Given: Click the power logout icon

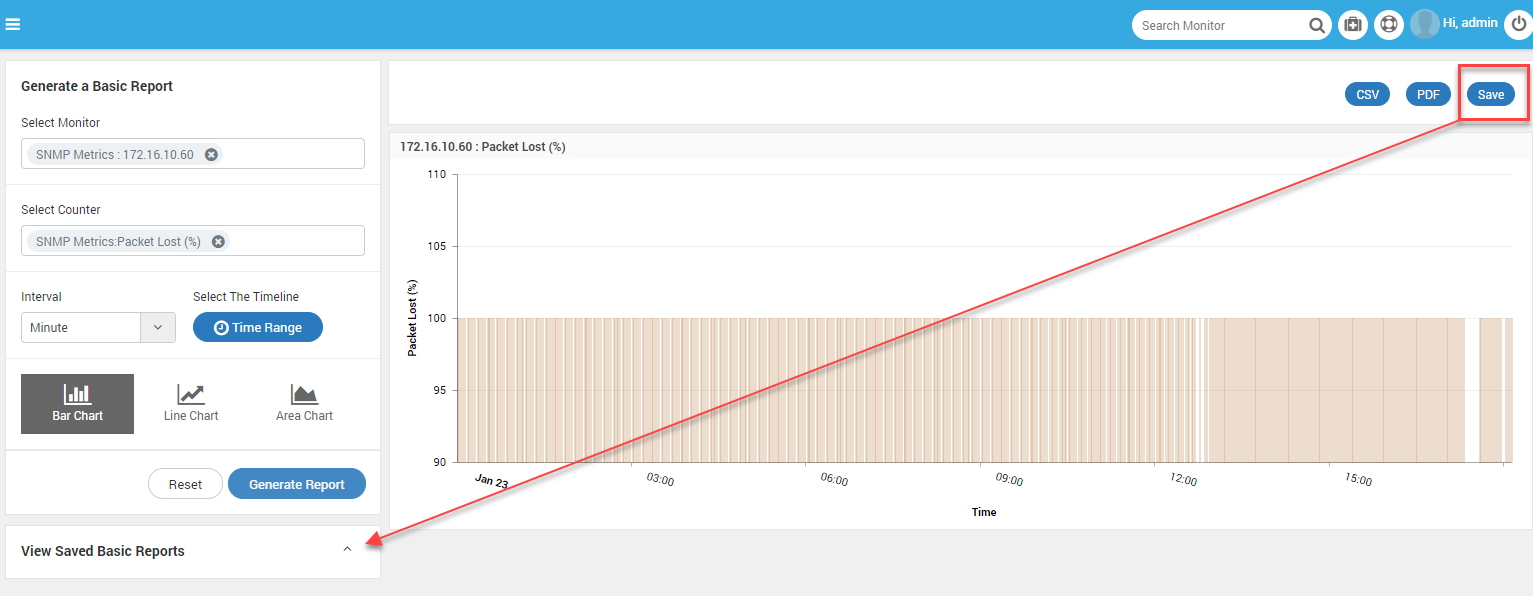Looking at the screenshot, I should click(x=1518, y=24).
